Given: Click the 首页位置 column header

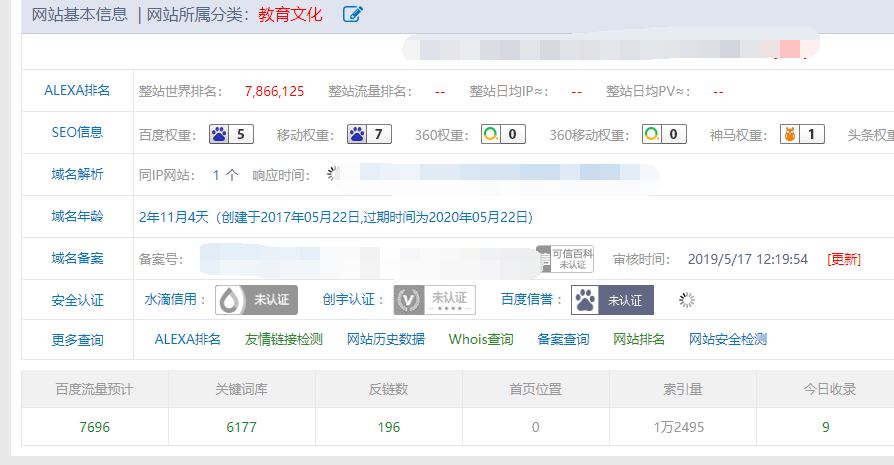Looking at the screenshot, I should pos(535,390).
